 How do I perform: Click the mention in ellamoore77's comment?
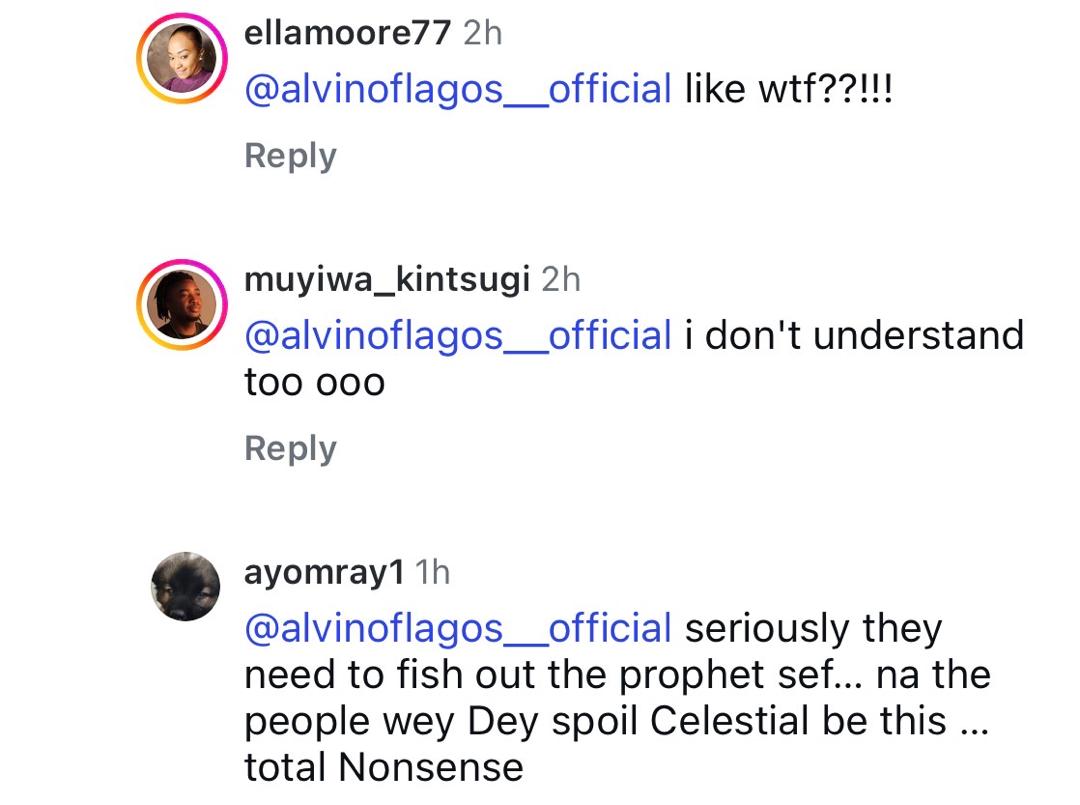(458, 90)
